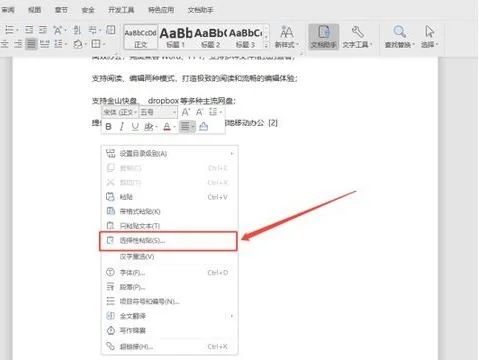The image size is (479, 360).
Task: Toggle Italic in the mini toolbar
Action: tap(122, 126)
